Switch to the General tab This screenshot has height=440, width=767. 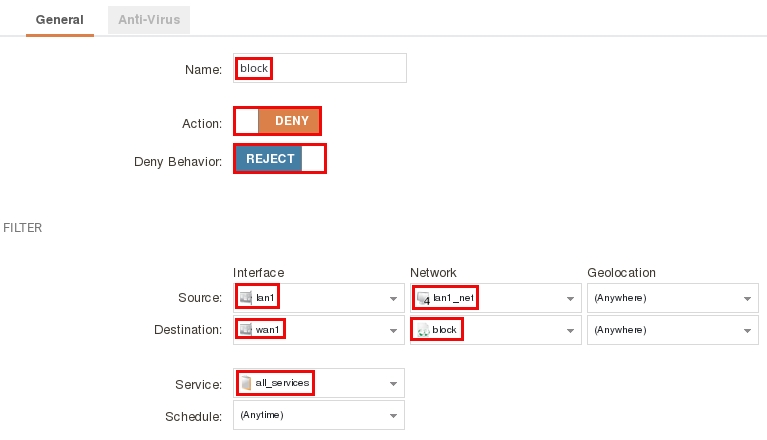tap(59, 19)
